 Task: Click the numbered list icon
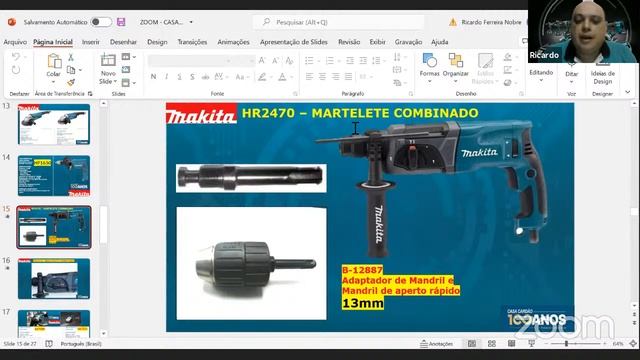[330, 61]
